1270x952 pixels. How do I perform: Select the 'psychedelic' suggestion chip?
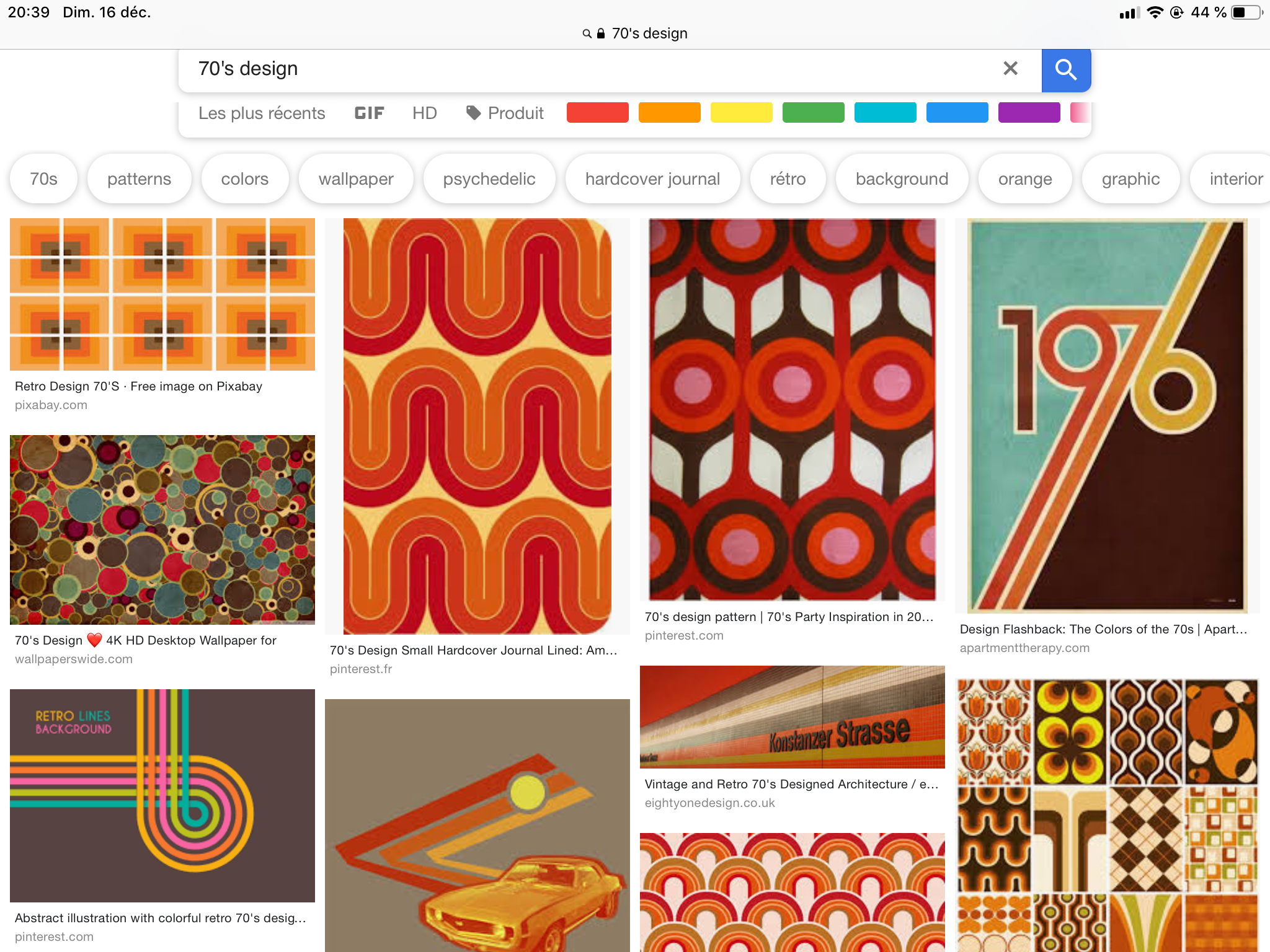[489, 179]
